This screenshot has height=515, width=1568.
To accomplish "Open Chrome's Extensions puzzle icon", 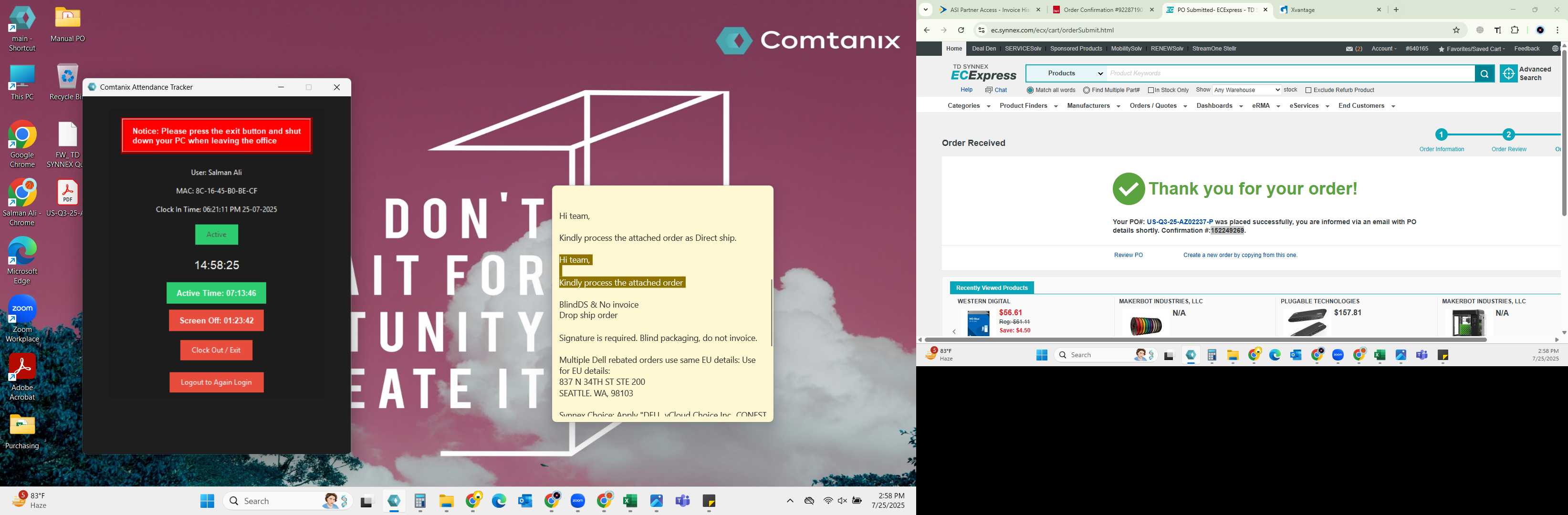I will (x=1515, y=30).
